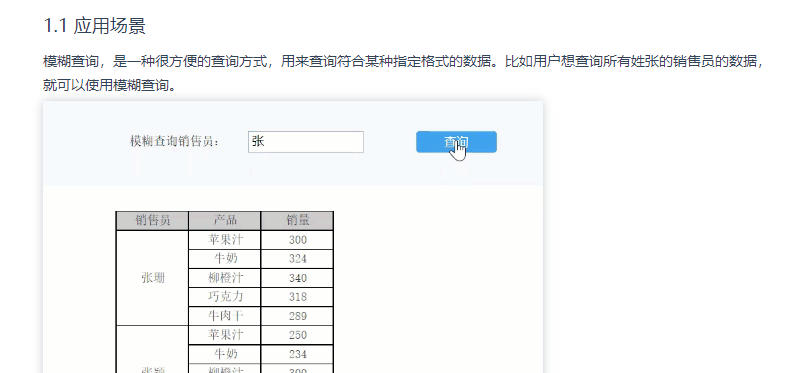Click 苹果汁 in the 250 row

pos(225,334)
